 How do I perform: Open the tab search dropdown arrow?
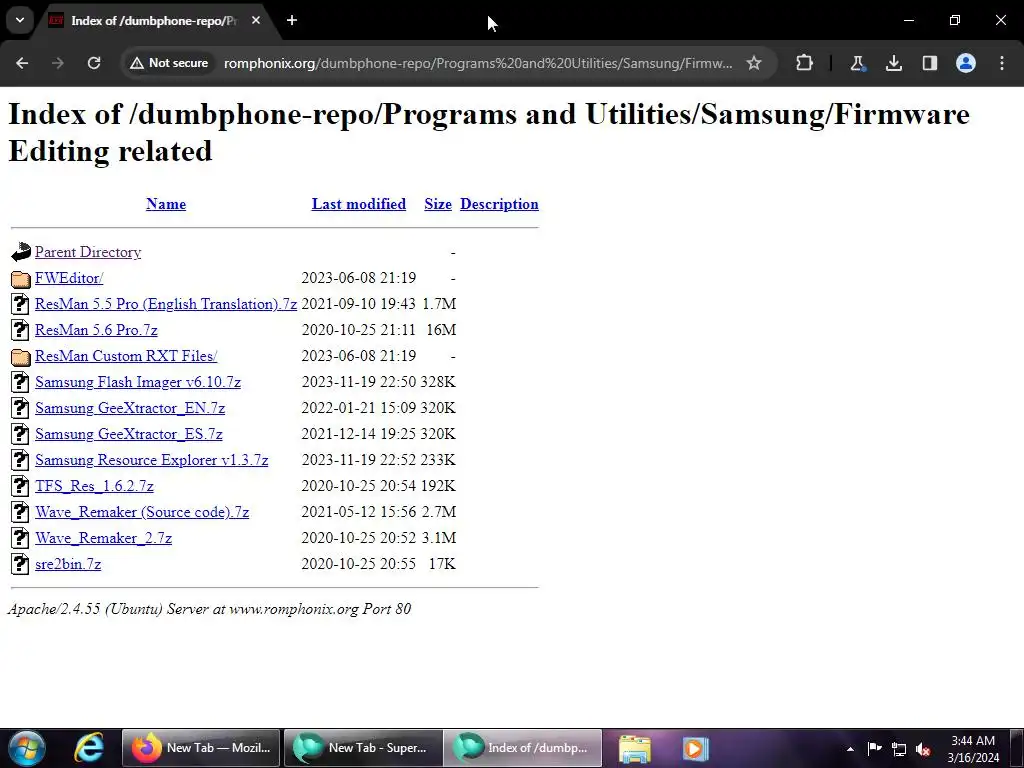[20, 20]
